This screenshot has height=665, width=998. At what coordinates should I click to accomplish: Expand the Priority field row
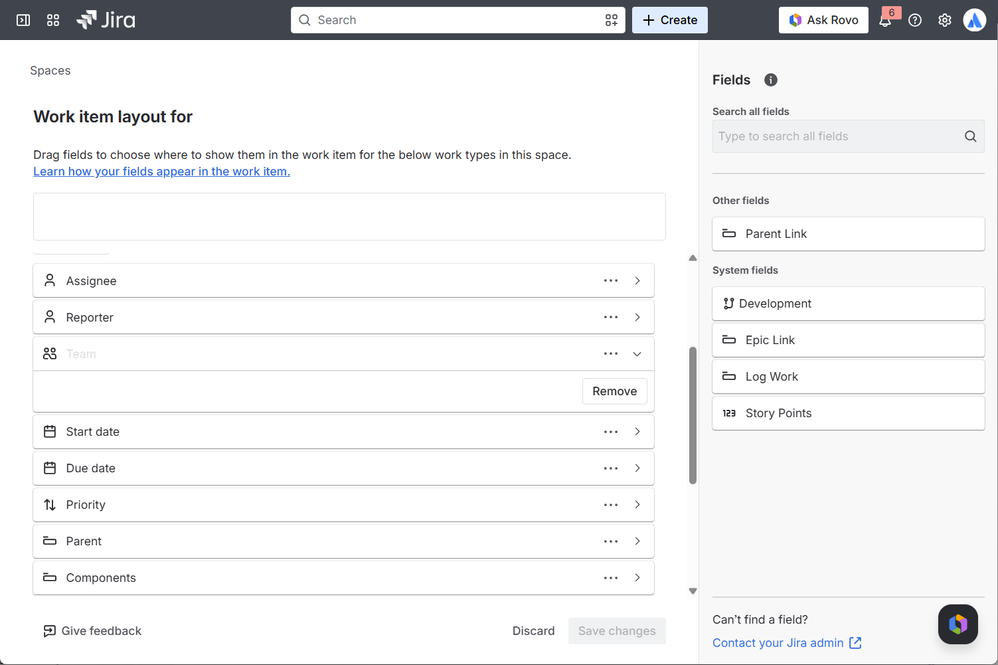coord(637,505)
